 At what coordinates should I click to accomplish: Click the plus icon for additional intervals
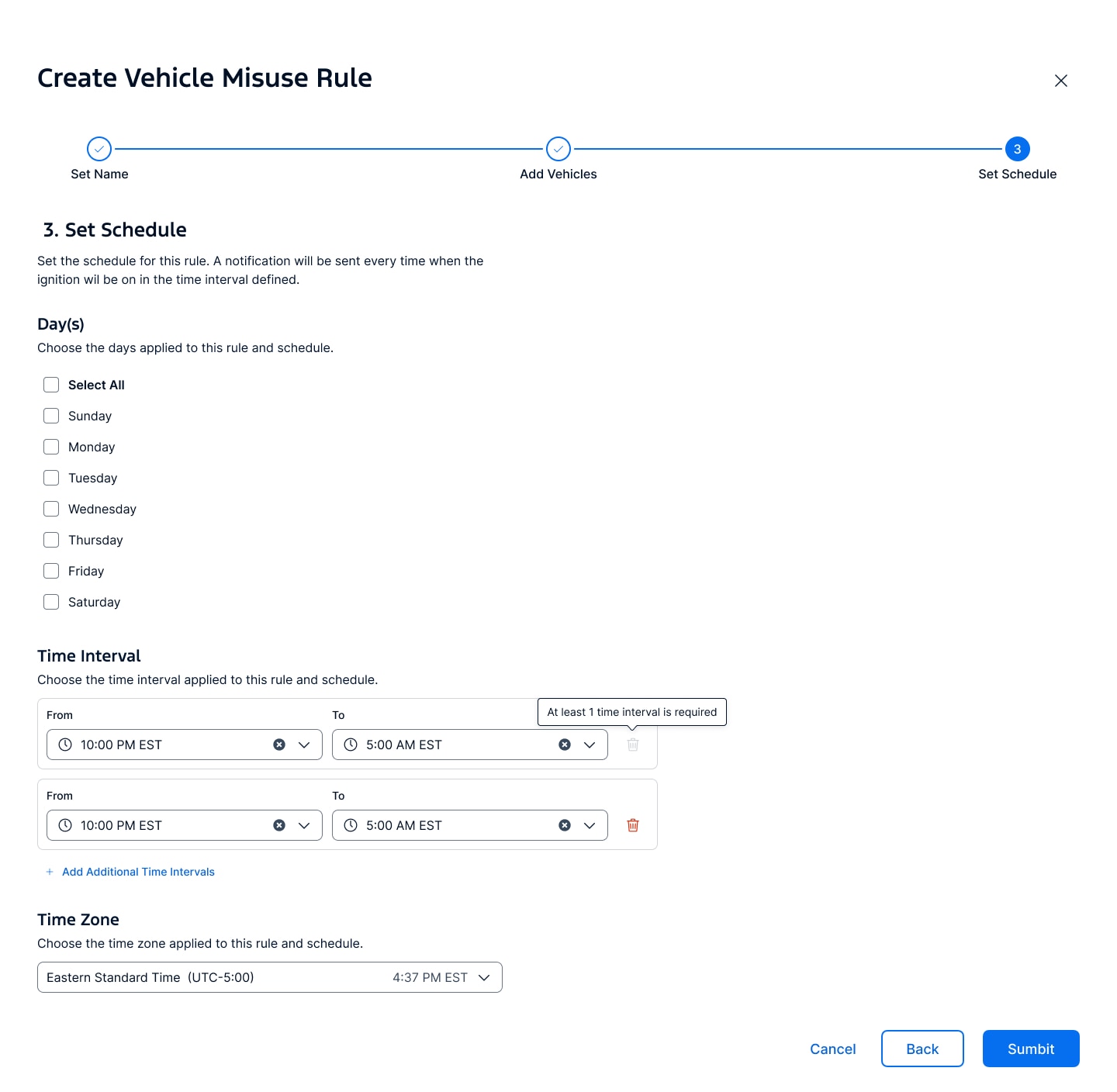click(50, 872)
